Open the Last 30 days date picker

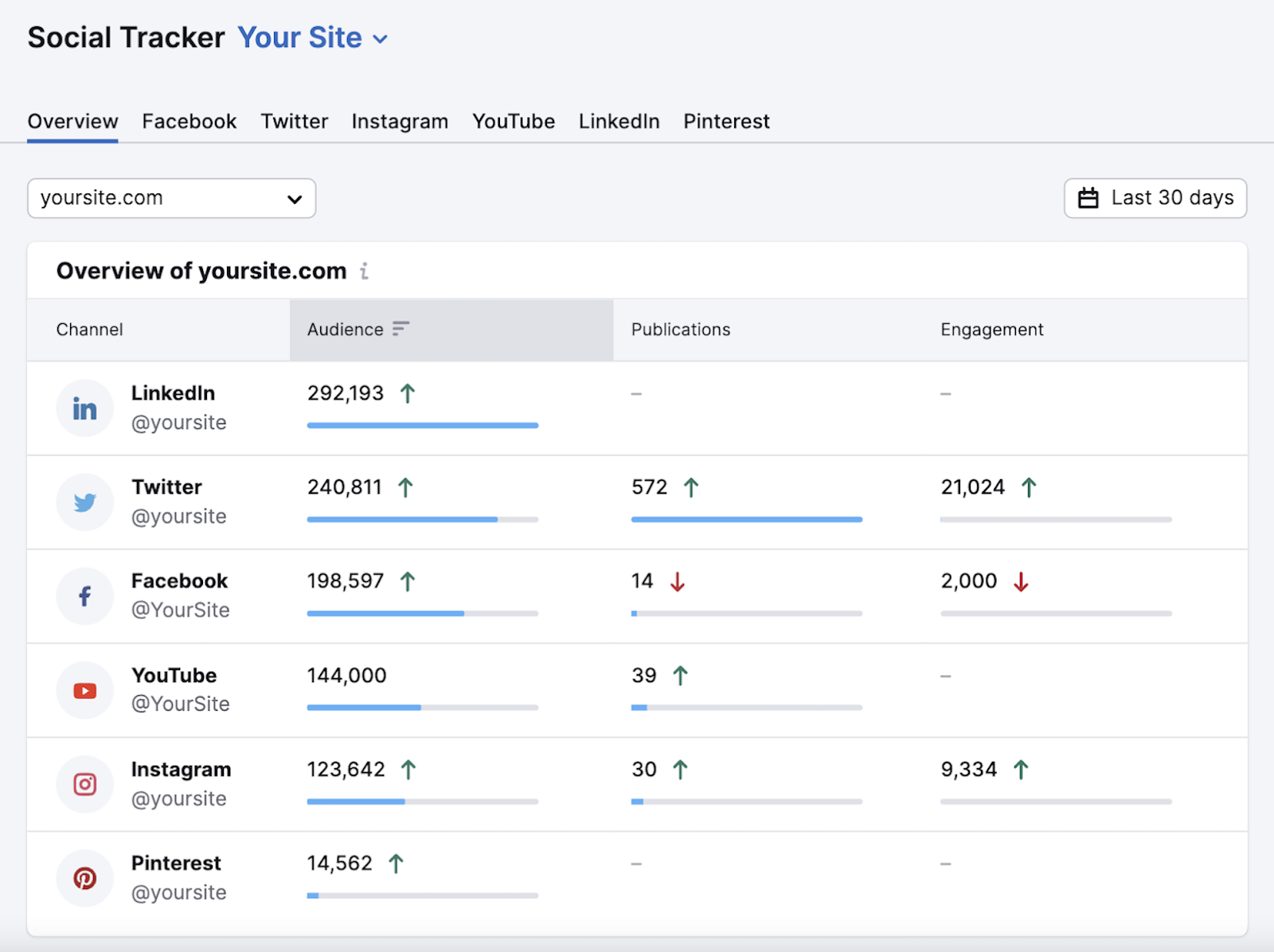point(1155,198)
